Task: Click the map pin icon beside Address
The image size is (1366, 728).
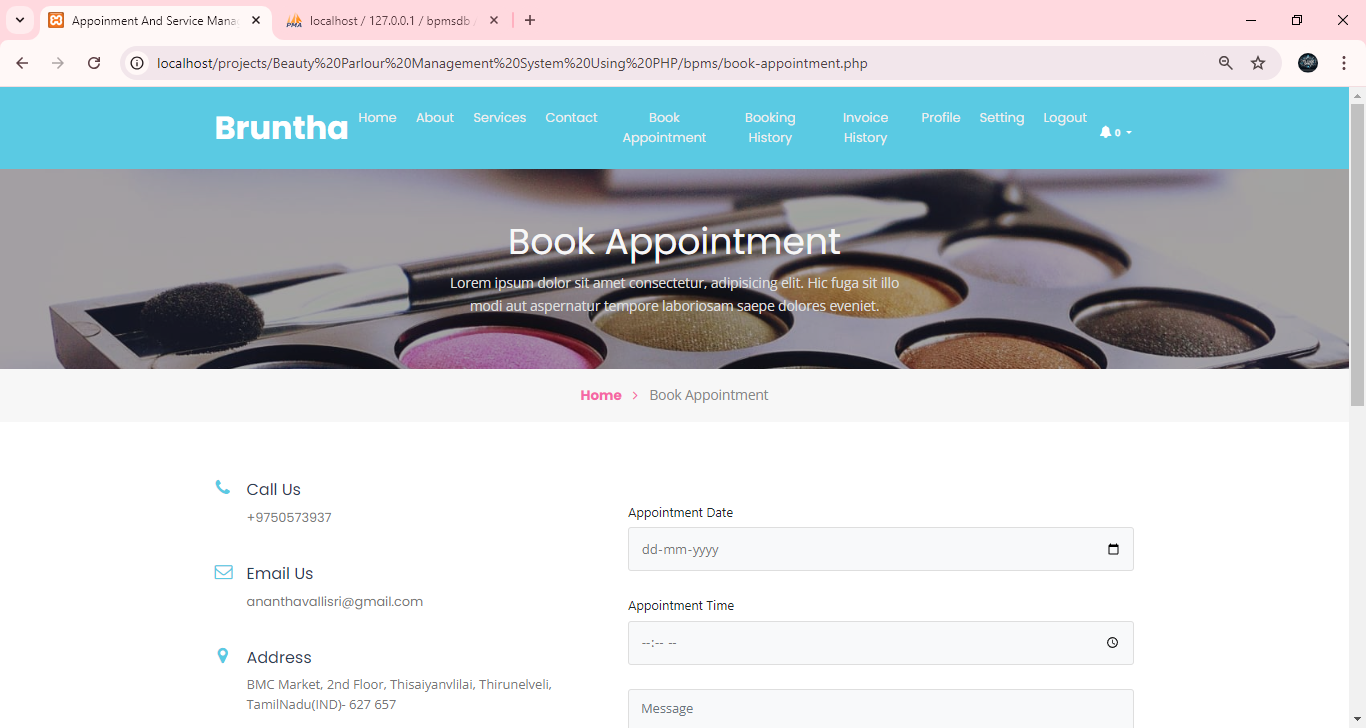Action: click(222, 655)
